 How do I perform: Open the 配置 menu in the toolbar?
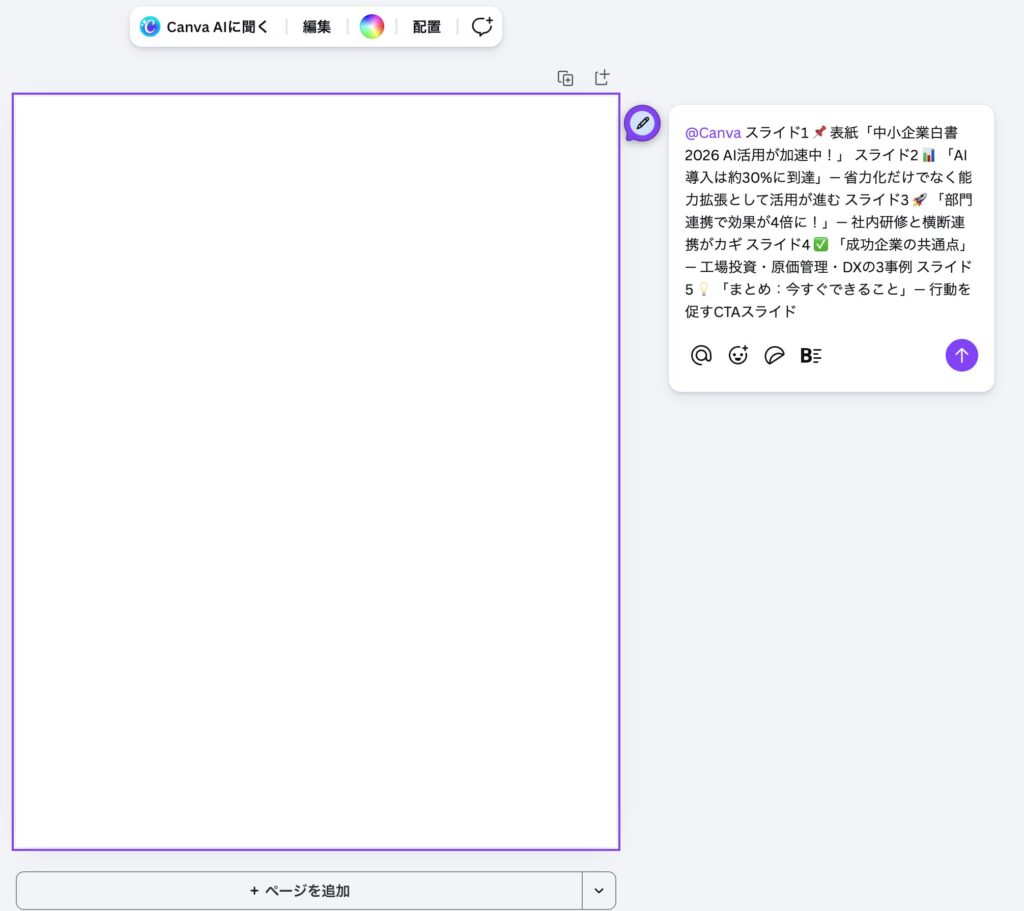click(x=427, y=27)
